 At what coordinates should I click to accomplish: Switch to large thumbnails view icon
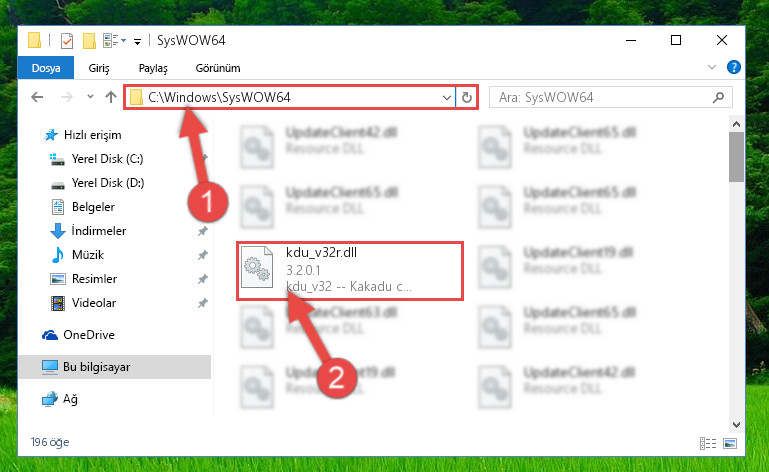tap(730, 444)
